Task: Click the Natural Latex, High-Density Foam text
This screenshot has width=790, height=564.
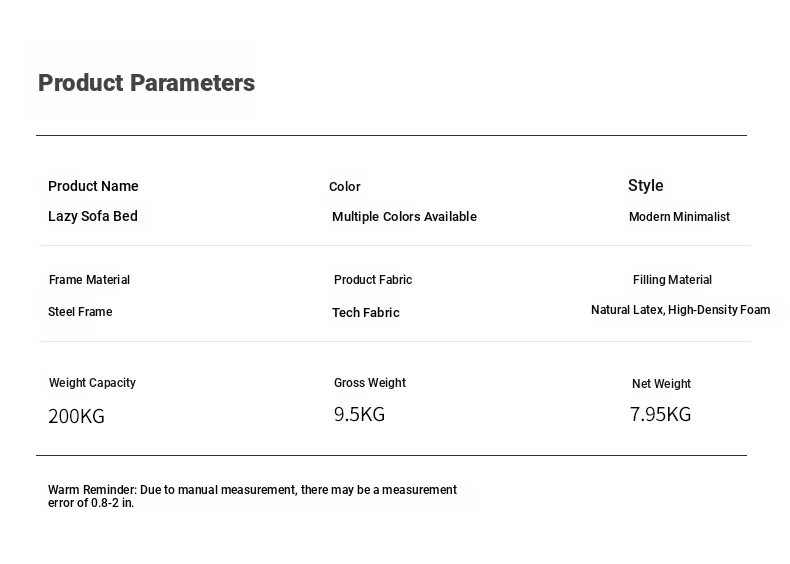Action: pyautogui.click(x=680, y=310)
